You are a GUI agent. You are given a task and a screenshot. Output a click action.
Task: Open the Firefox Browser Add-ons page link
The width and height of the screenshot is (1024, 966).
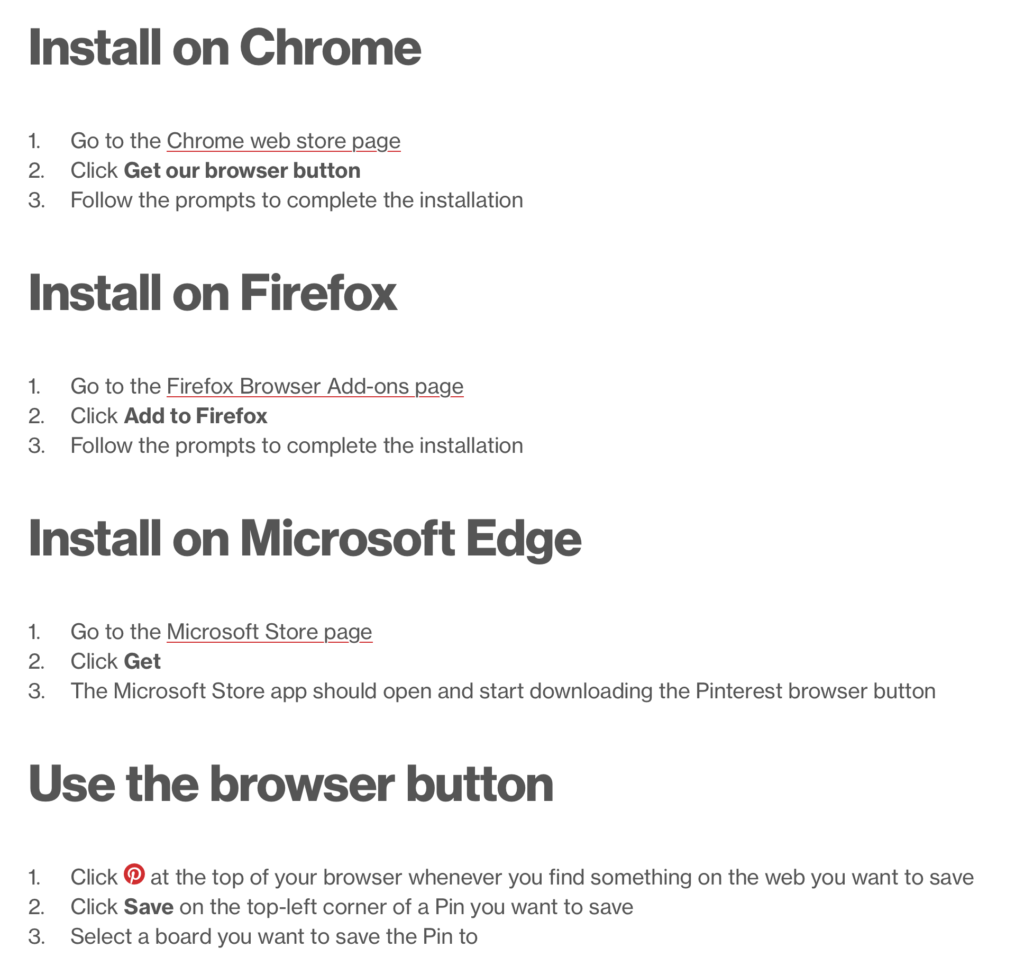coord(315,386)
